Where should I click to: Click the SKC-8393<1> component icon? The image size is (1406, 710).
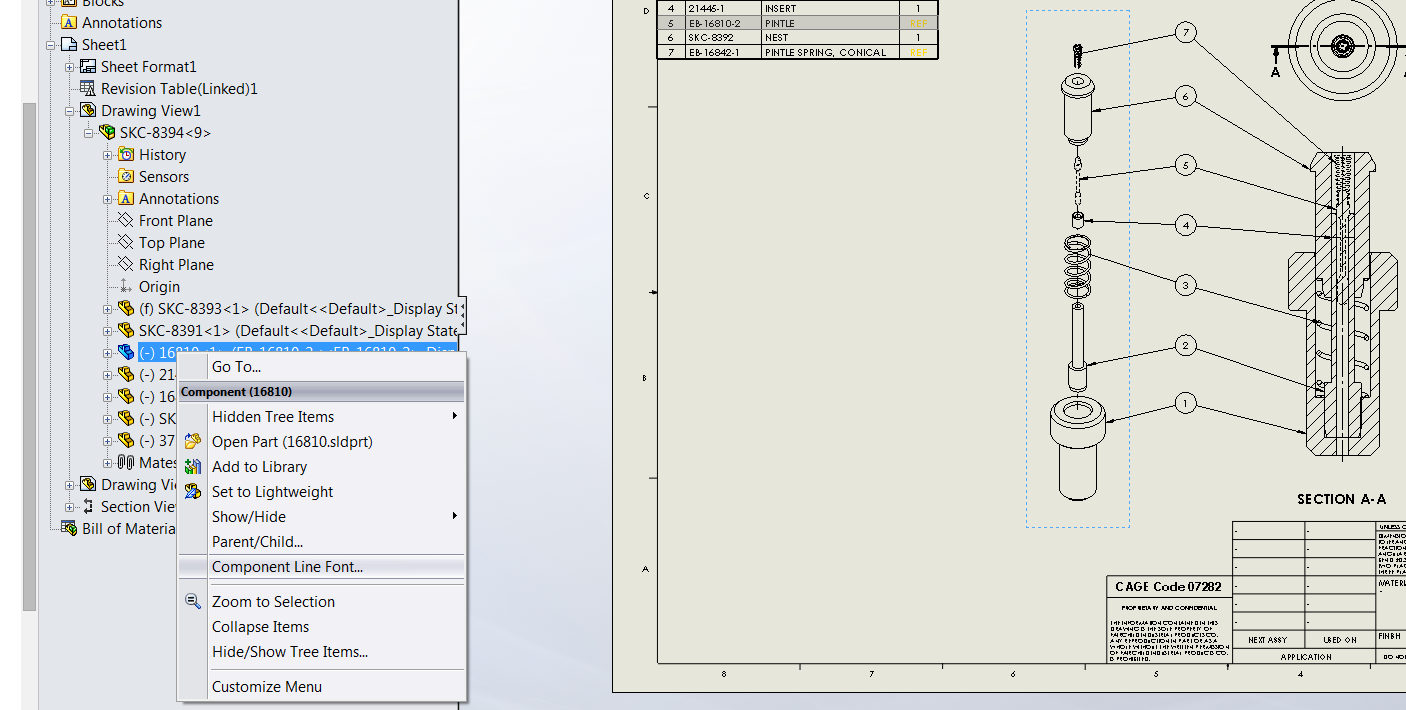point(126,308)
